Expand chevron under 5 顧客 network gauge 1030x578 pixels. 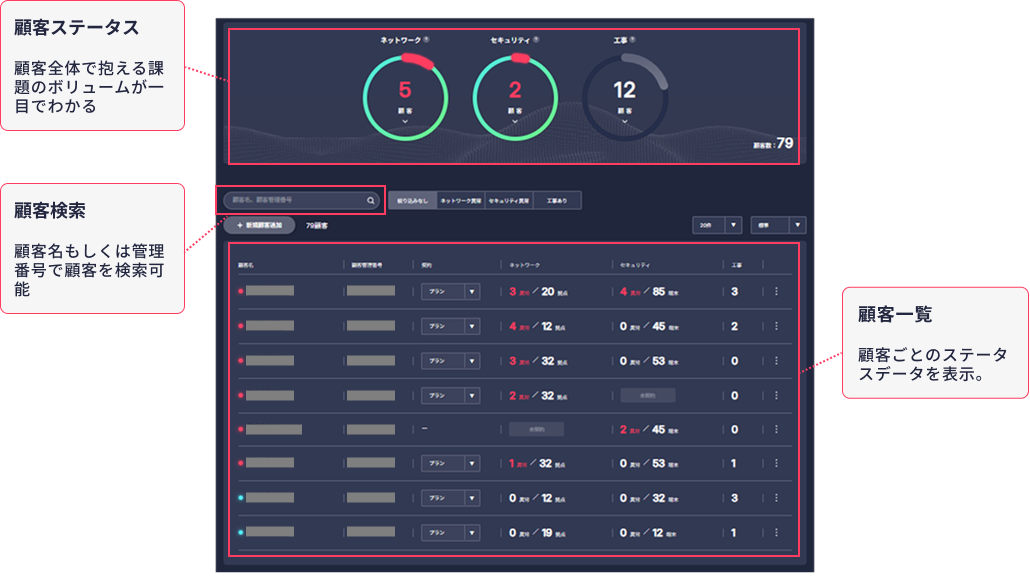tap(405, 122)
